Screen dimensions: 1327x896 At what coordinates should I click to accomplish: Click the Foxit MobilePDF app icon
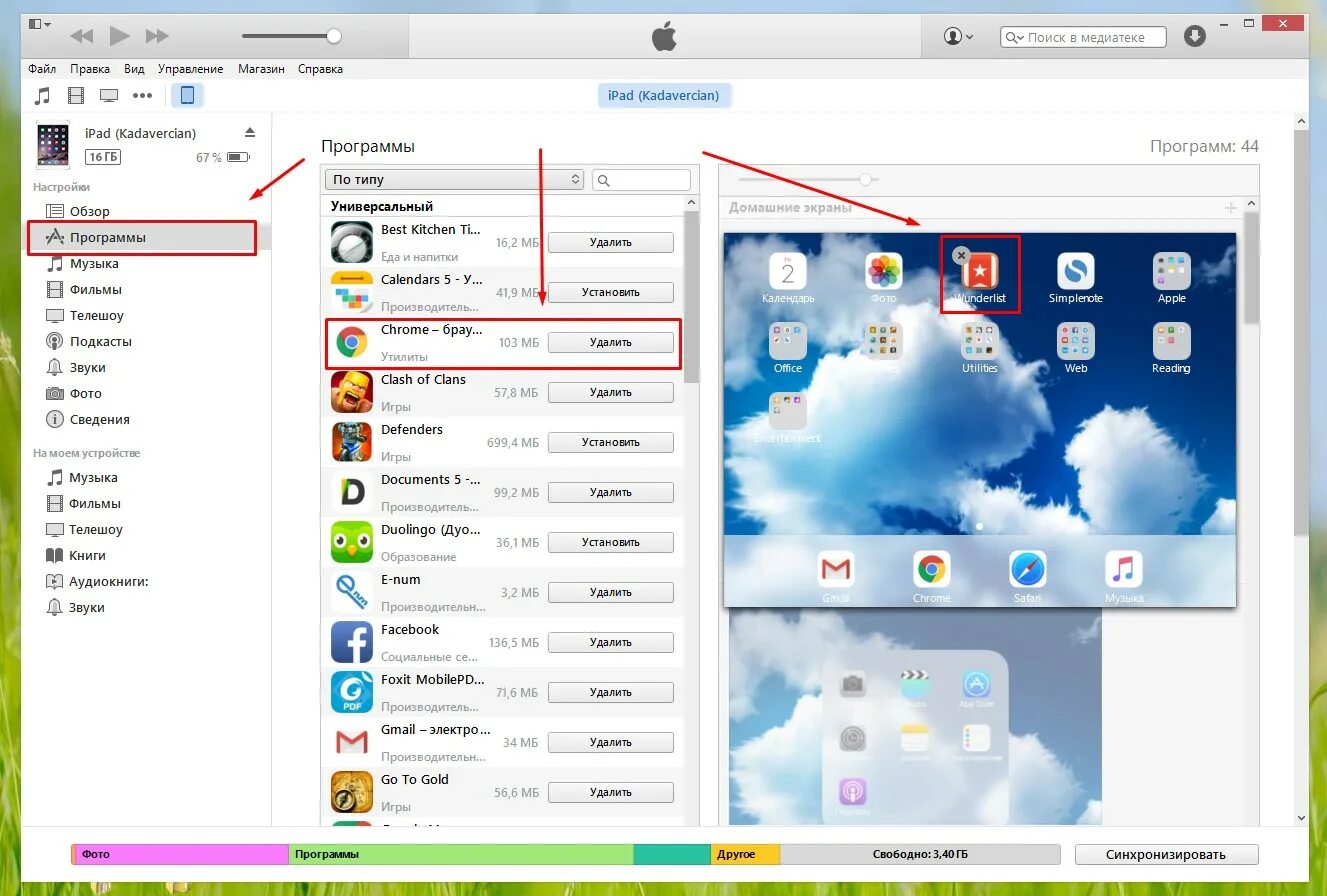351,692
